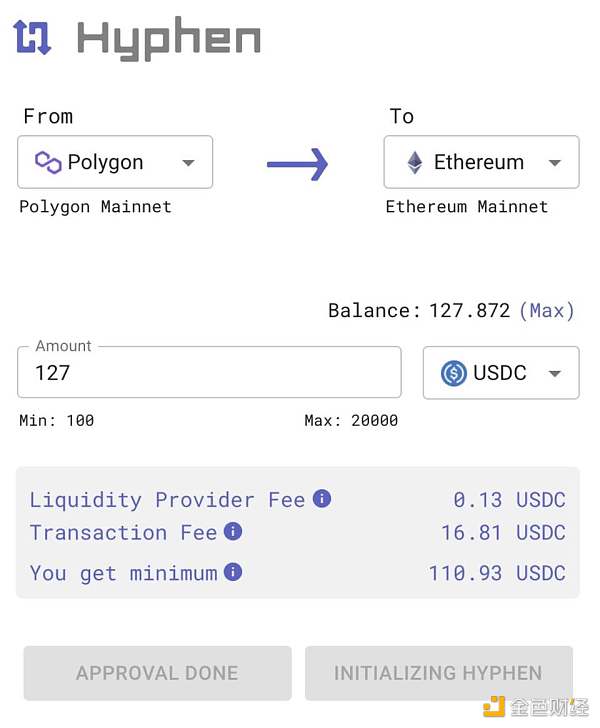
Task: Expand the To chain dropdown arrow
Action: pos(555,163)
